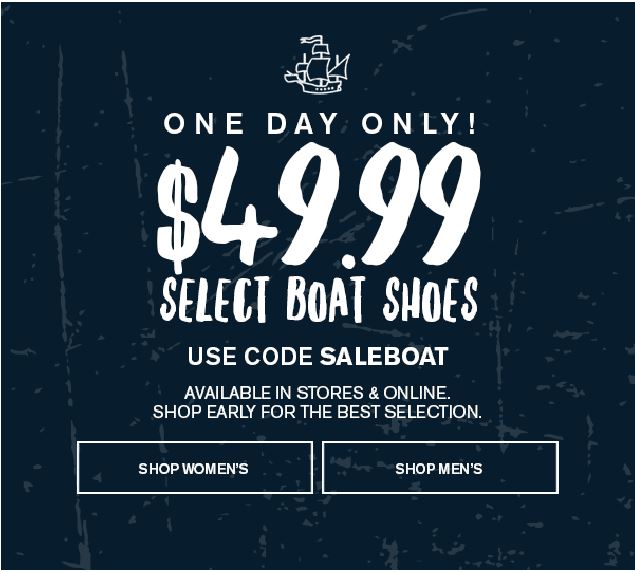Click the word ONLINE in the availability line
Screen dimensions: 635x572
click(x=418, y=392)
